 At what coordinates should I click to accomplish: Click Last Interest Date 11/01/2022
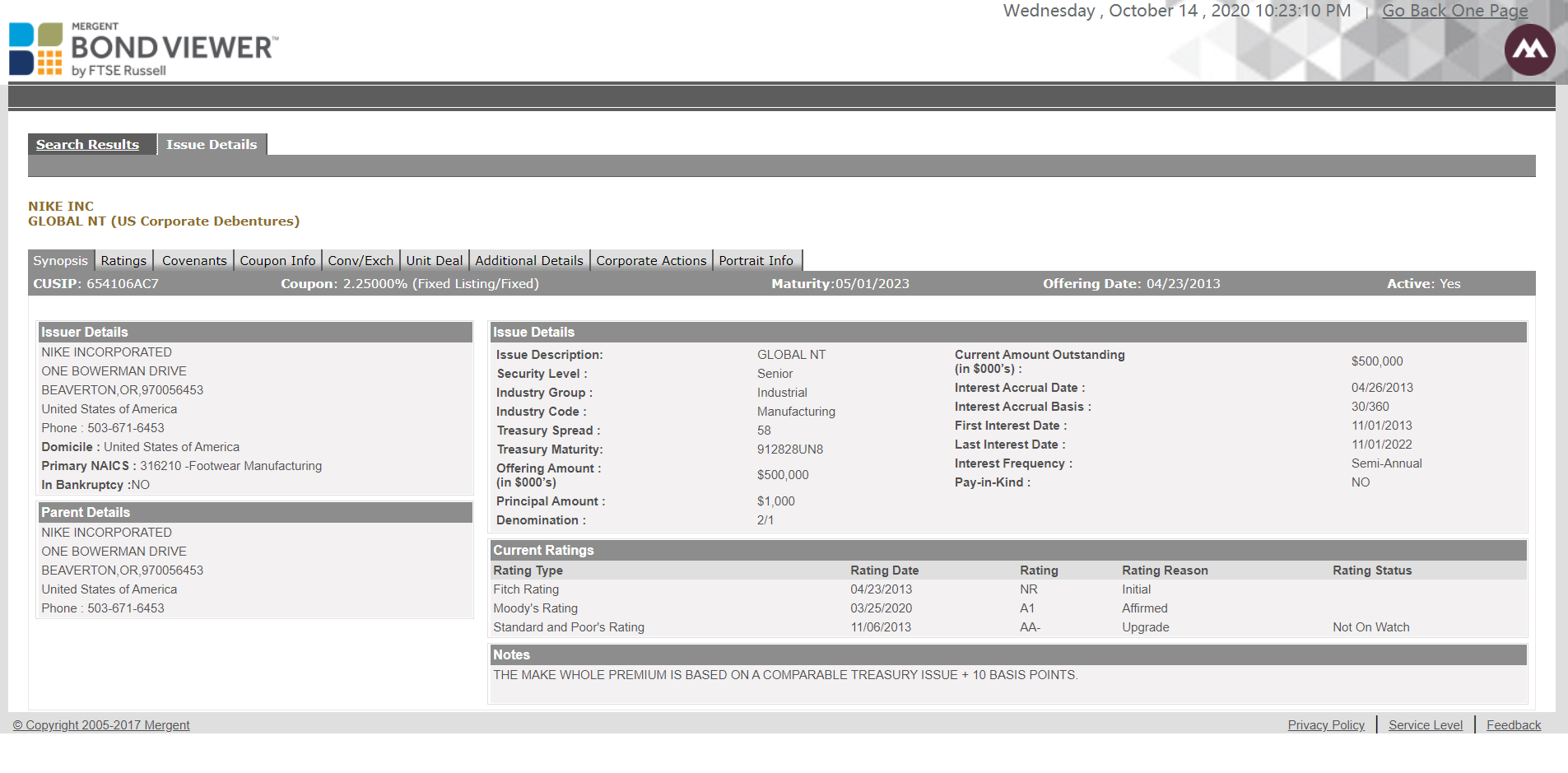point(1381,445)
